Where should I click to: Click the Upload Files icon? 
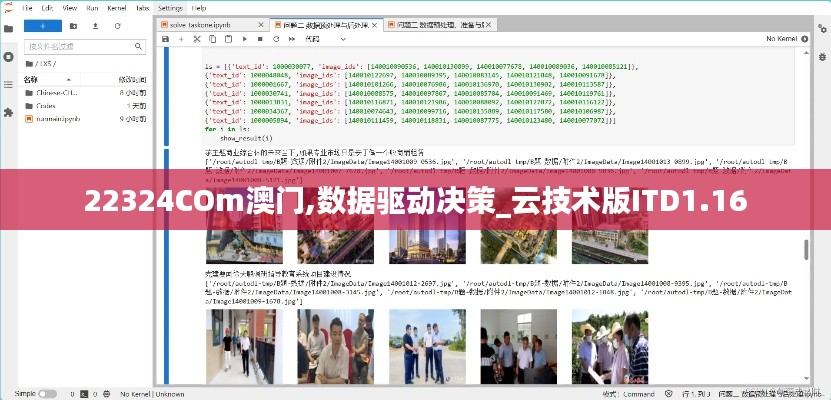pos(95,26)
